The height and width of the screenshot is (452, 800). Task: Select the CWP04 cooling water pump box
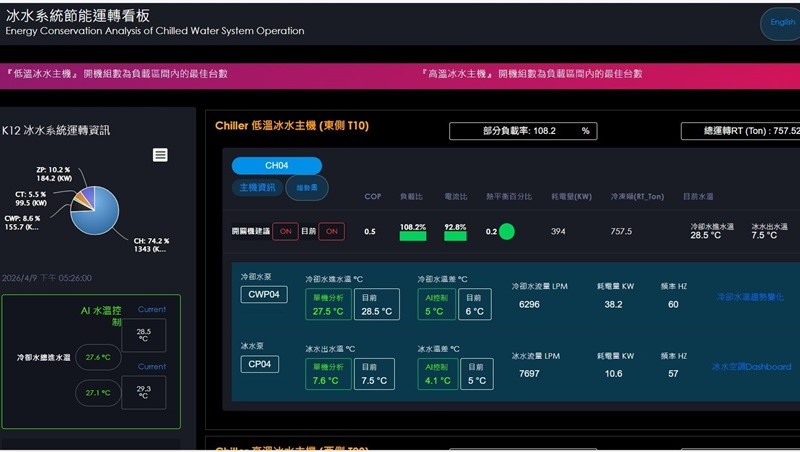pyautogui.click(x=263, y=295)
